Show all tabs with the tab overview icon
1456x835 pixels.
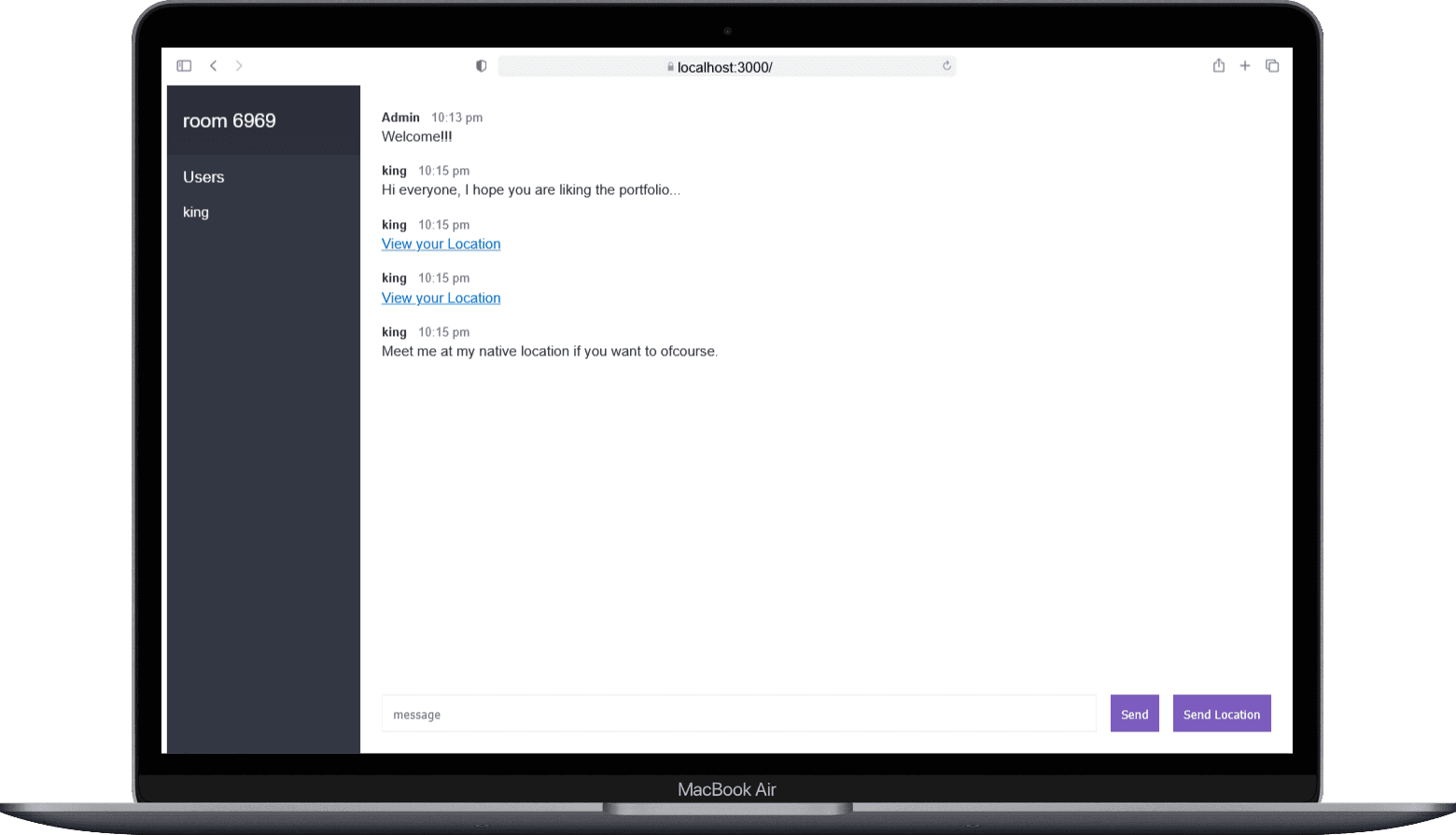(1272, 65)
